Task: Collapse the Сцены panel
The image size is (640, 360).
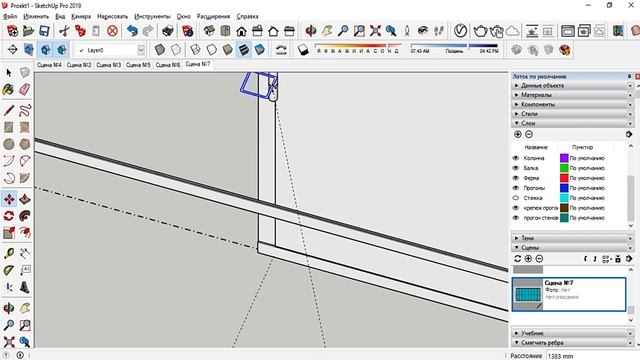Action: click(x=573, y=248)
